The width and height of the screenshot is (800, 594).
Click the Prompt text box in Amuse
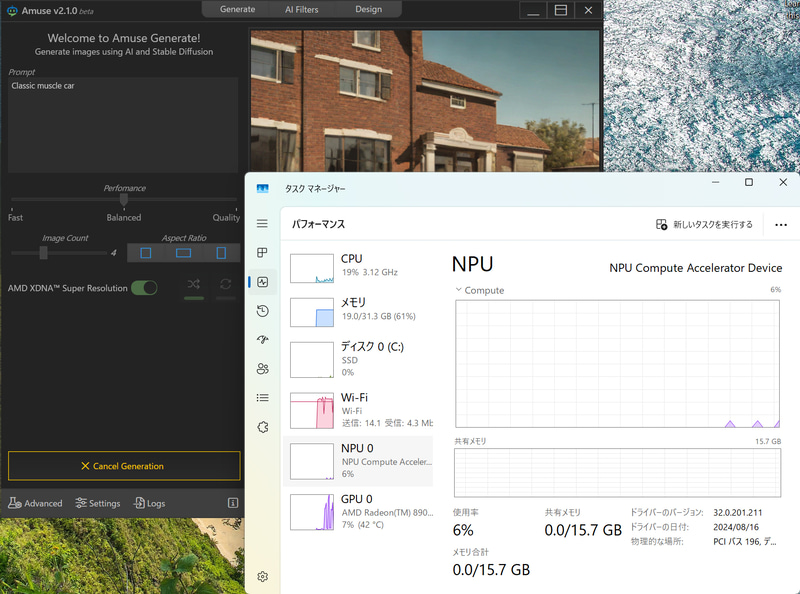tap(123, 125)
